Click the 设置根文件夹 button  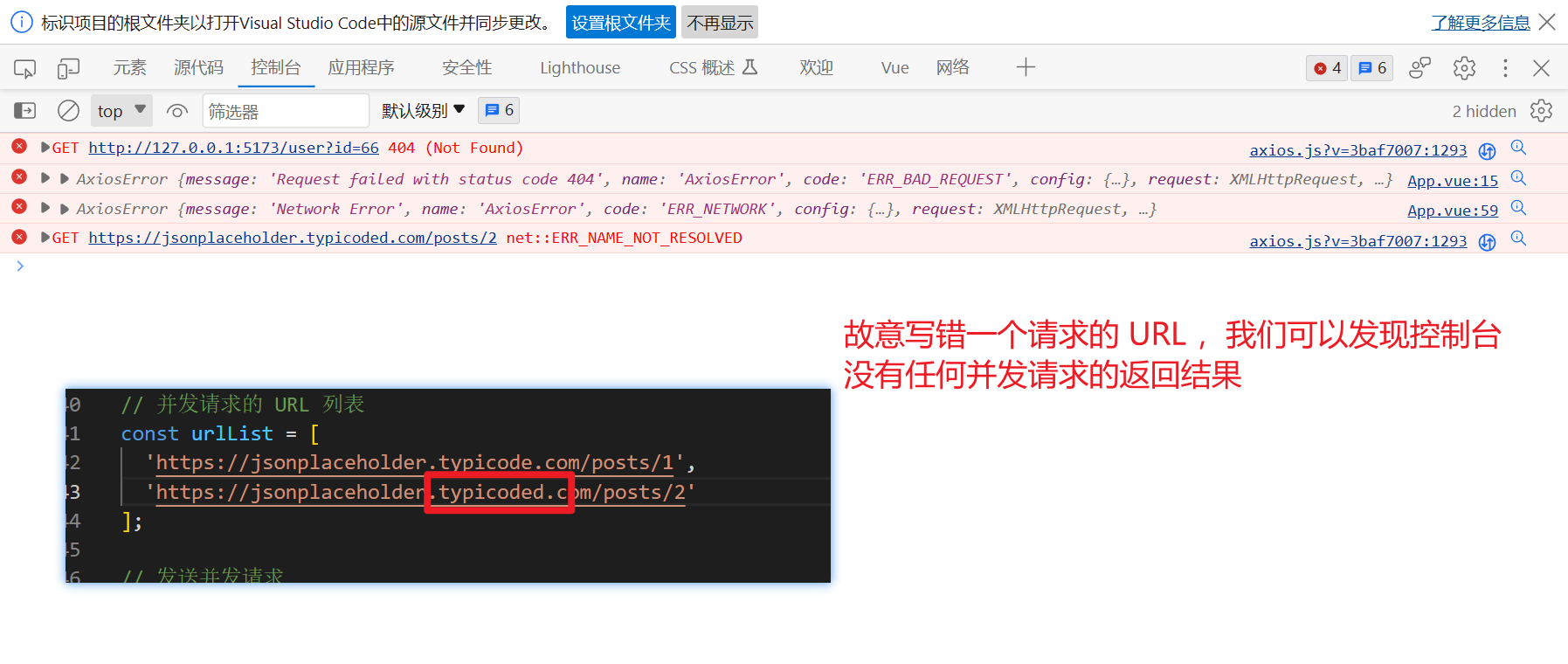[621, 23]
